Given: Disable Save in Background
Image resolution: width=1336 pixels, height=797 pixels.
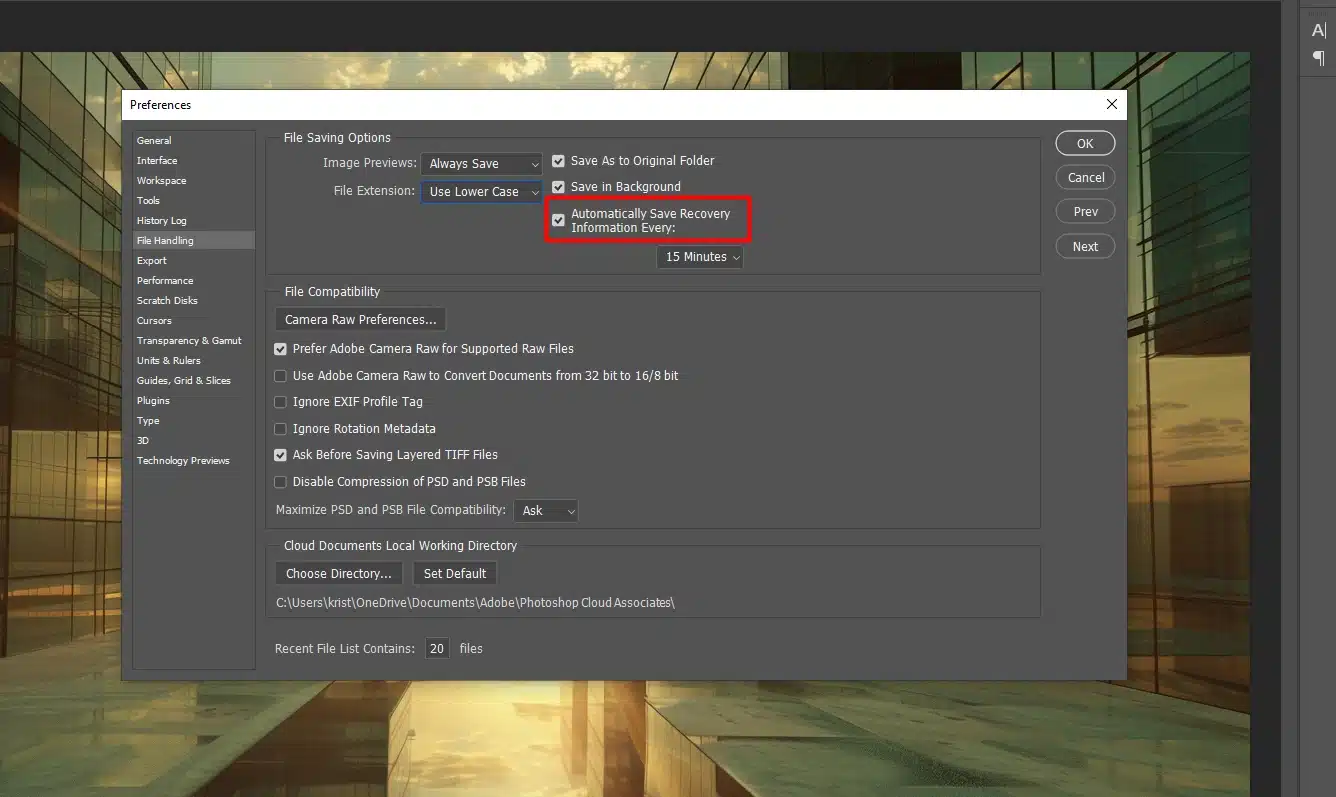Looking at the screenshot, I should coord(558,186).
